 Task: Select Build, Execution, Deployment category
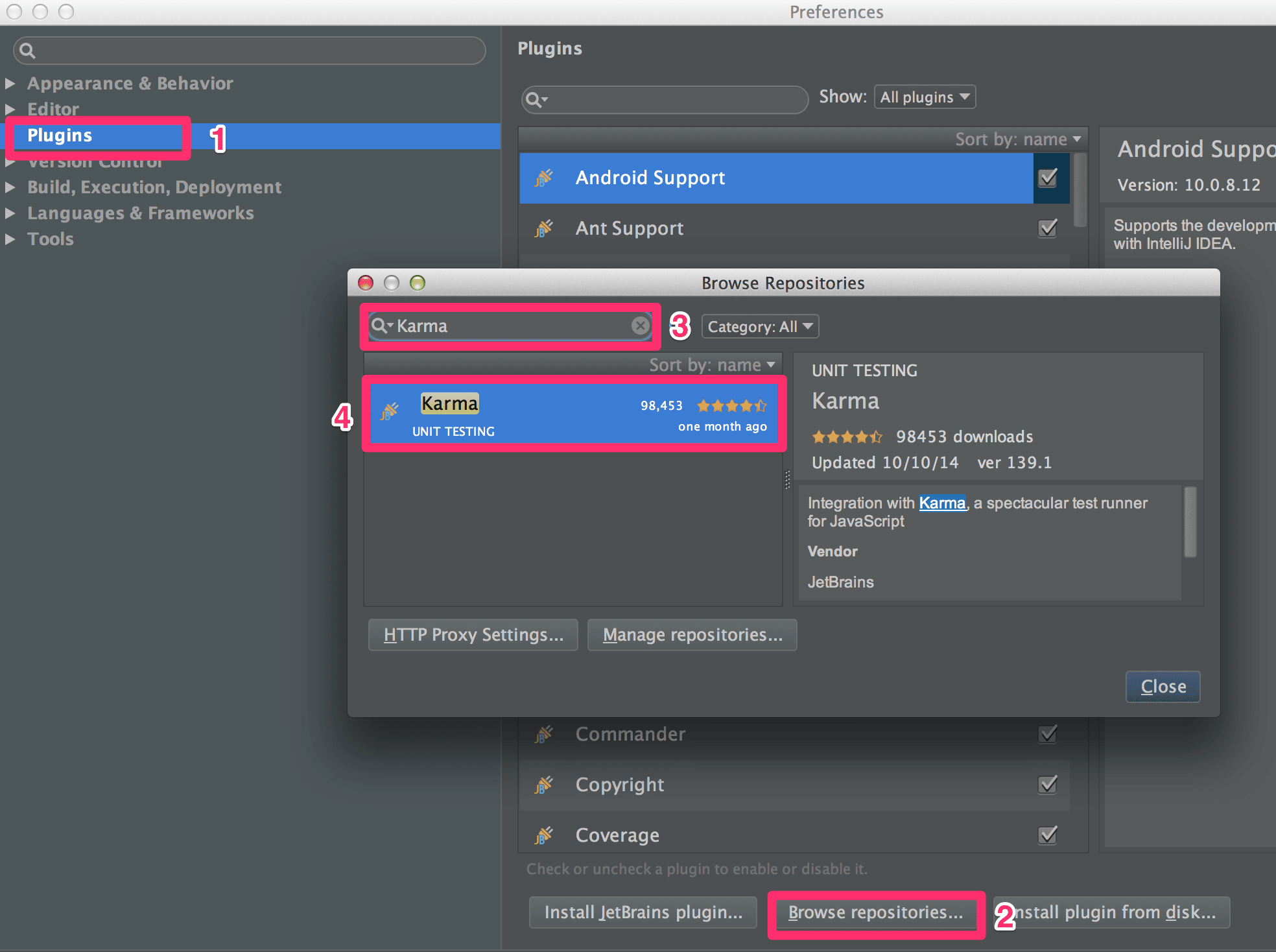(x=154, y=187)
